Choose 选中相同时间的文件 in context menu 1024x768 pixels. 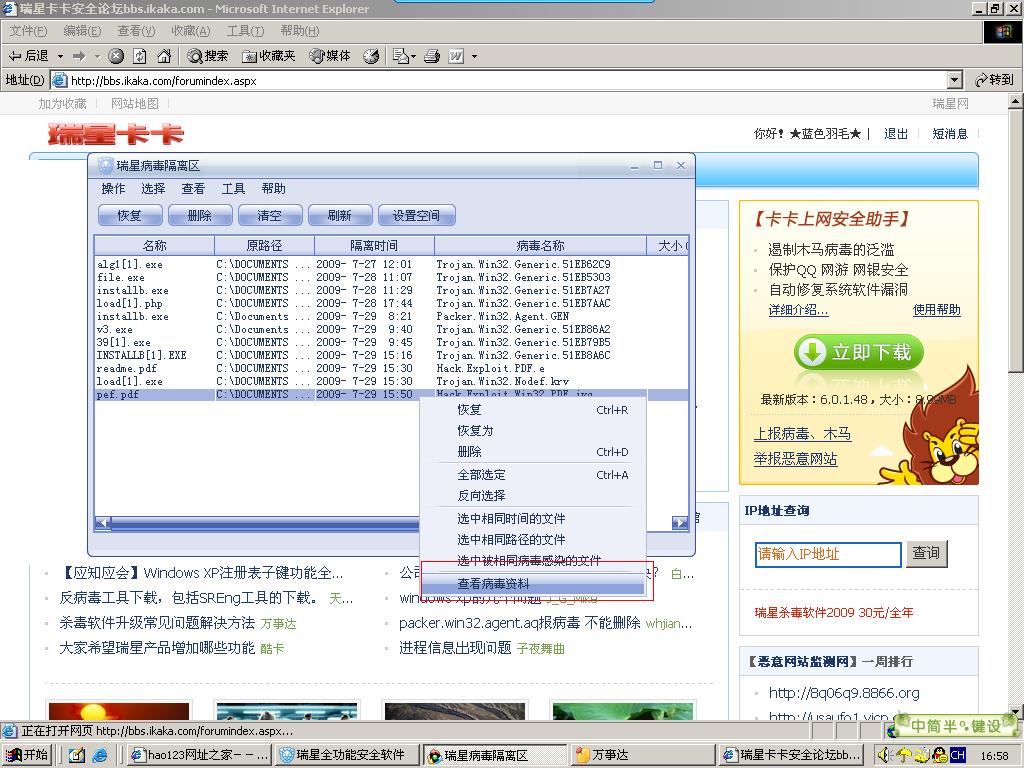pyautogui.click(x=534, y=519)
